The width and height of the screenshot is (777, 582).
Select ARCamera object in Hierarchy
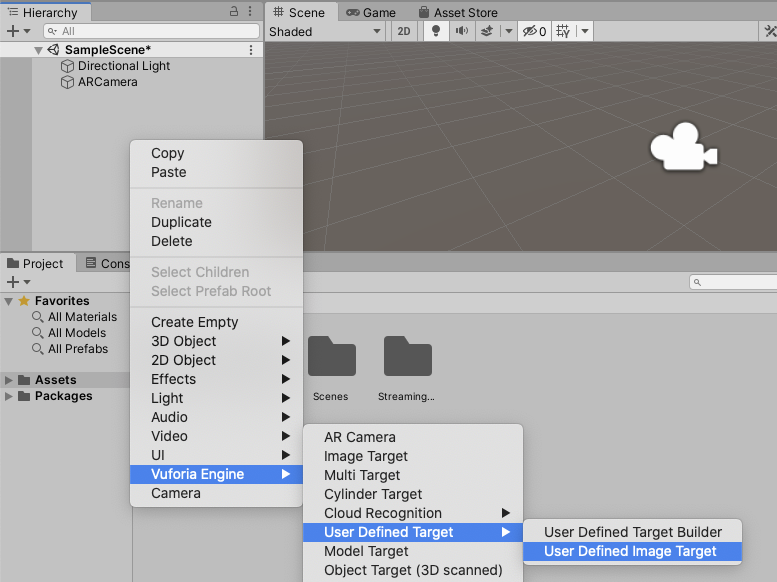click(x=108, y=82)
